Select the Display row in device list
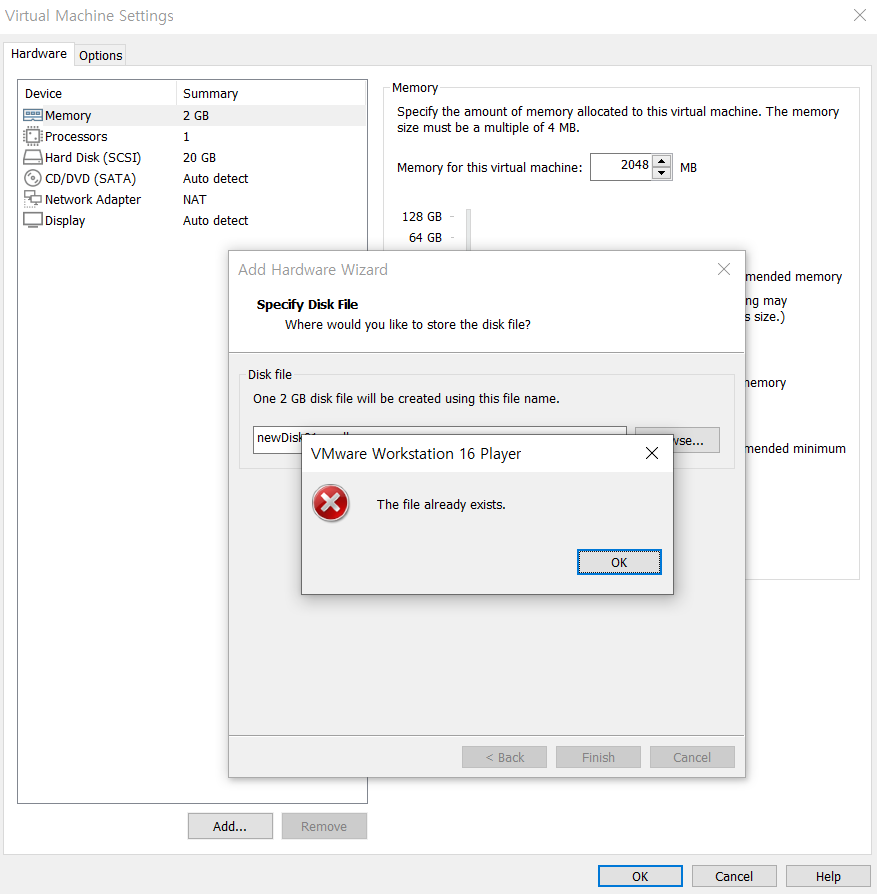877x894 pixels. tap(193, 220)
